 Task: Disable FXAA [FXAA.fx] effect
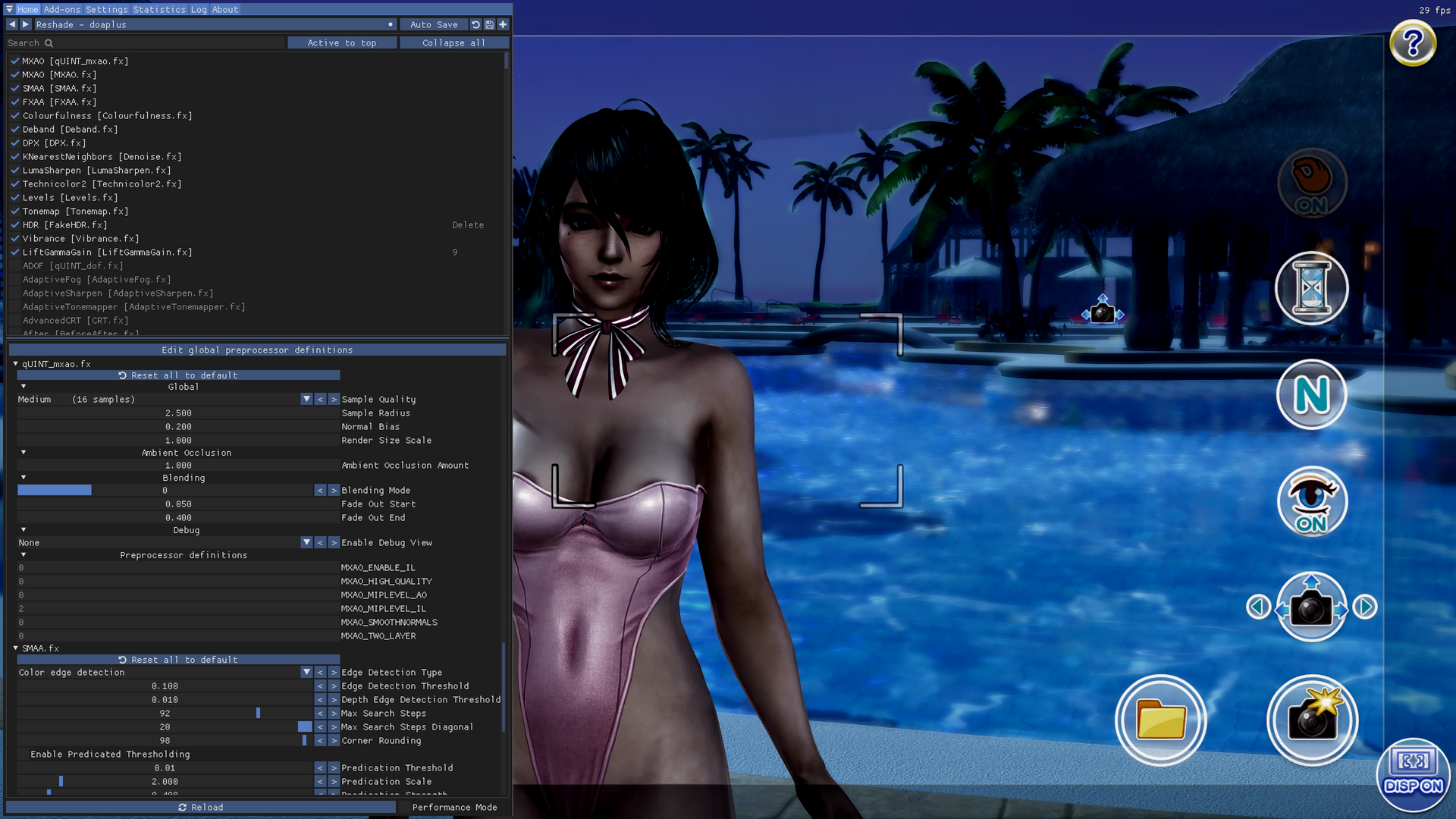point(15,102)
